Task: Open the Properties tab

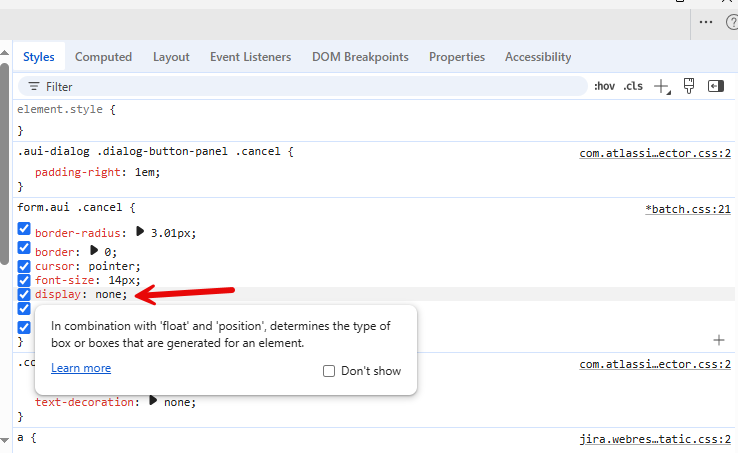Action: coord(457,57)
